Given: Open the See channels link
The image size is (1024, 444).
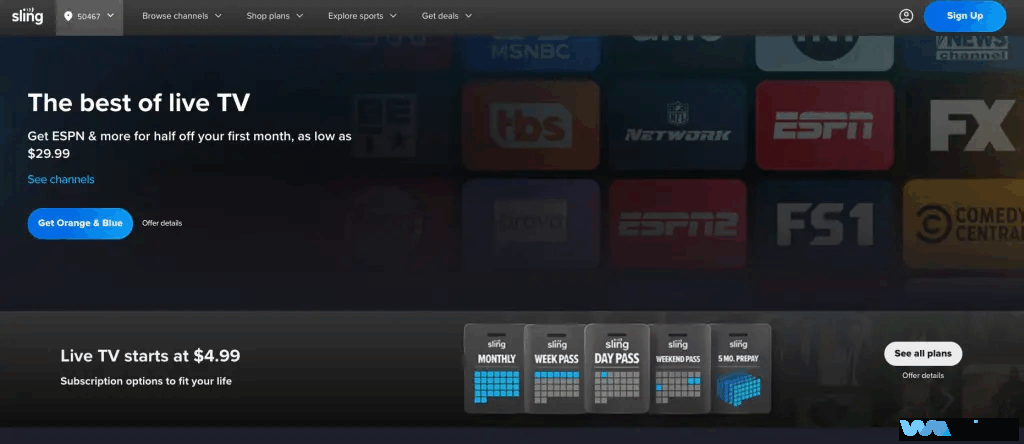Looking at the screenshot, I should pos(61,179).
